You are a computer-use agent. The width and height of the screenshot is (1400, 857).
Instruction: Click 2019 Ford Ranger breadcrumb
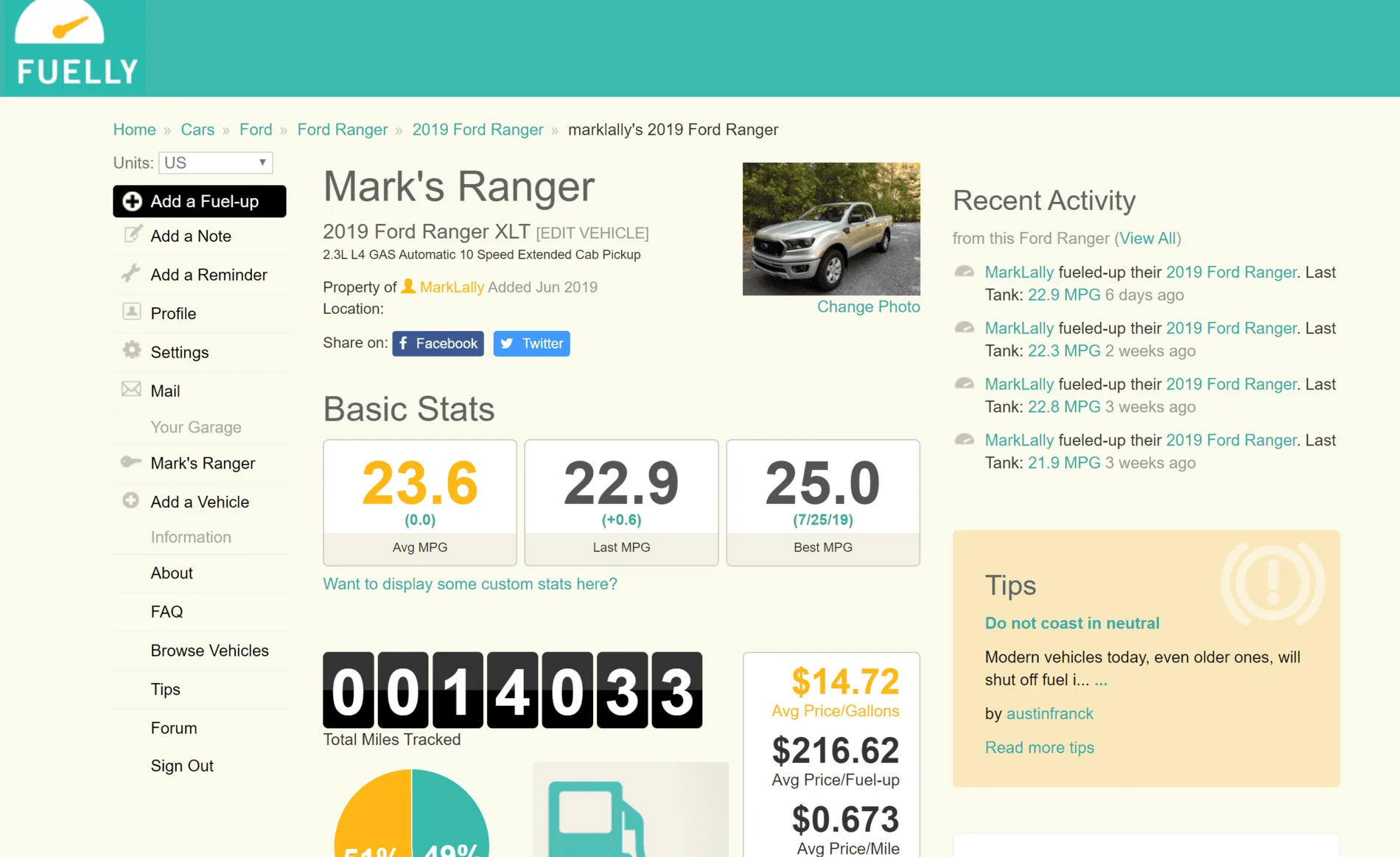pos(477,130)
